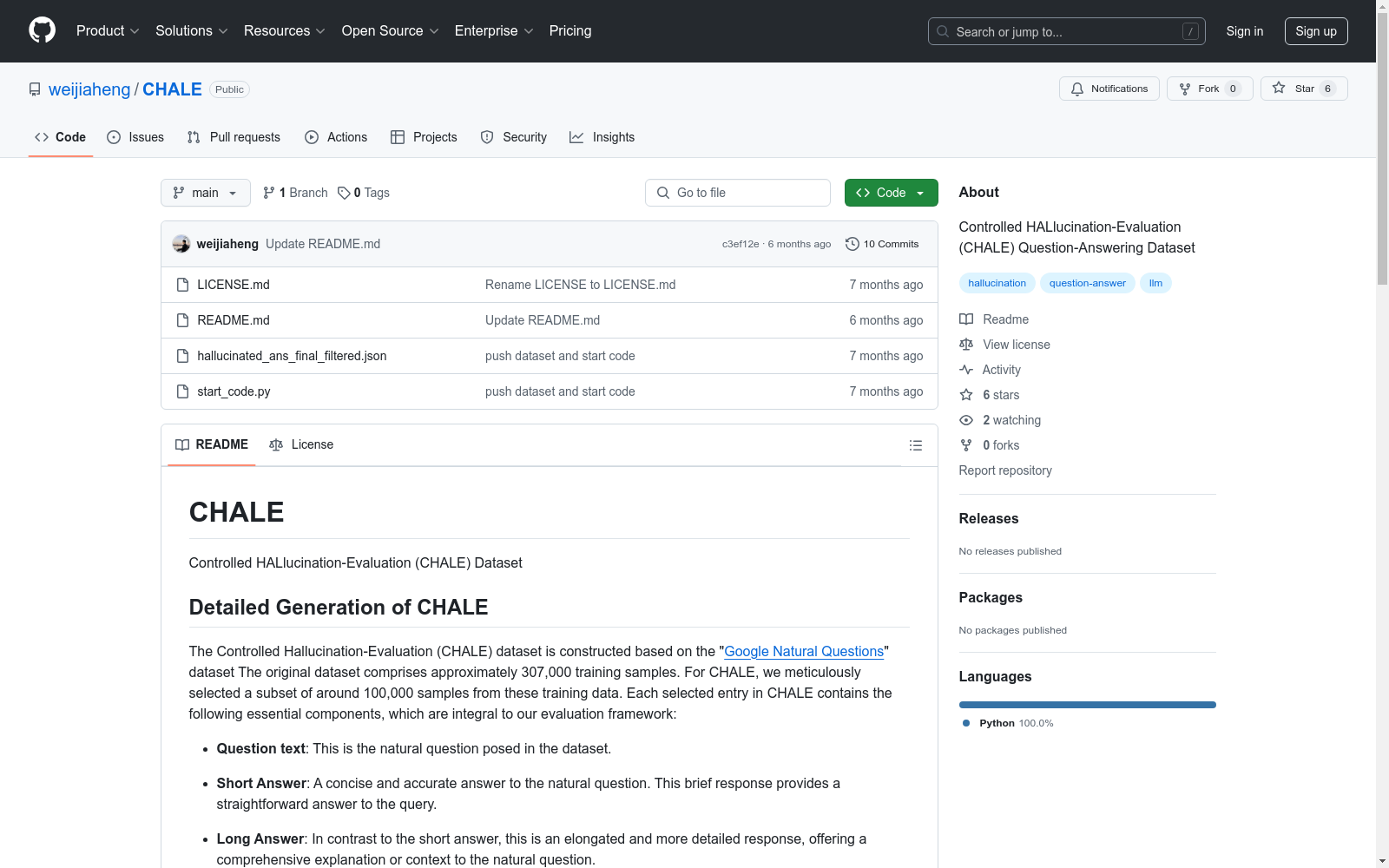Click the llm topic tag
The width and height of the screenshot is (1389, 868).
[x=1155, y=283]
